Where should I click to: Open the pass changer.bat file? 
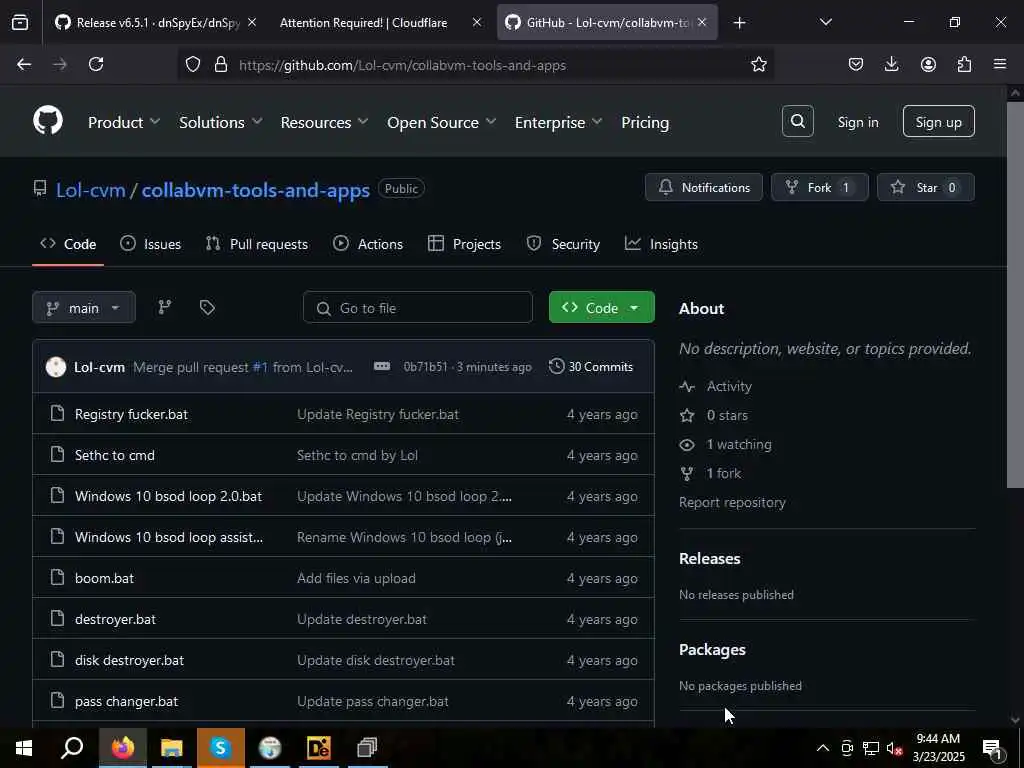coord(126,701)
